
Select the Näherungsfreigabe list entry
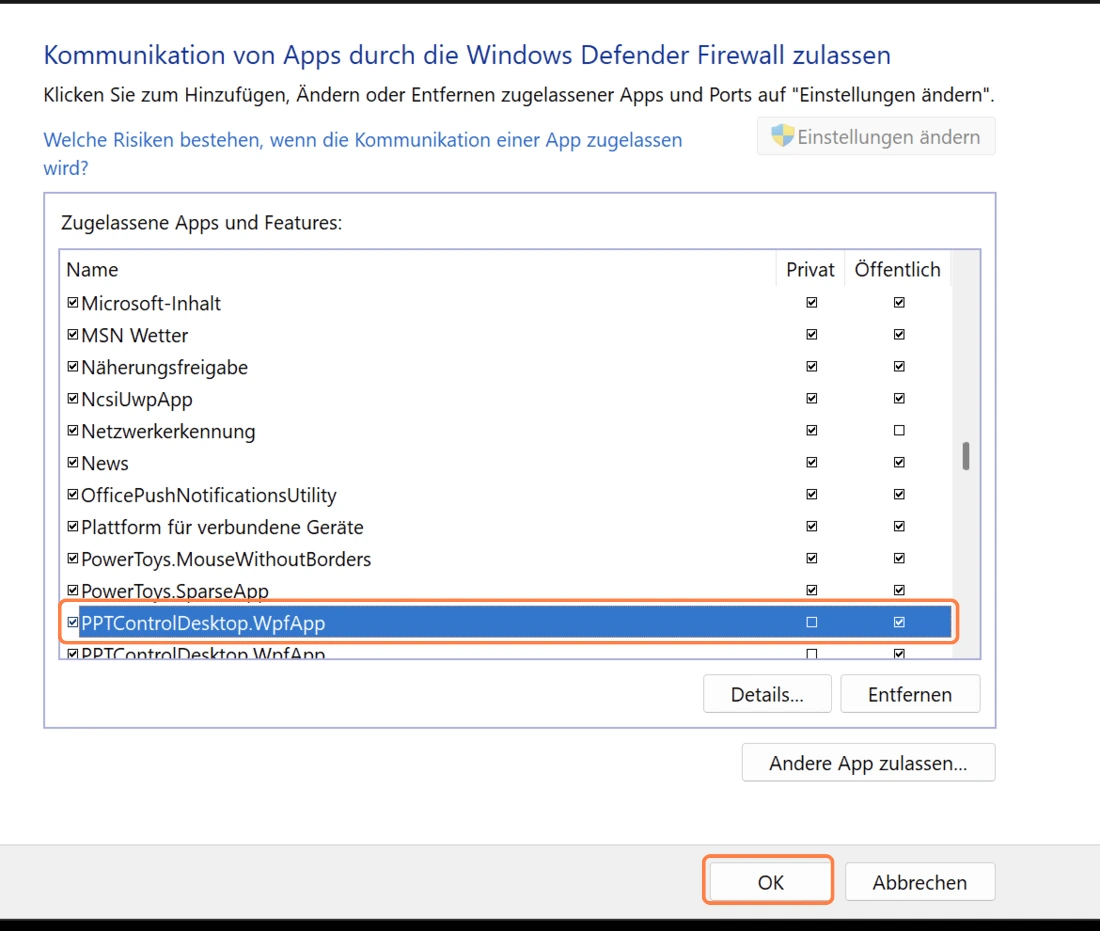(165, 368)
